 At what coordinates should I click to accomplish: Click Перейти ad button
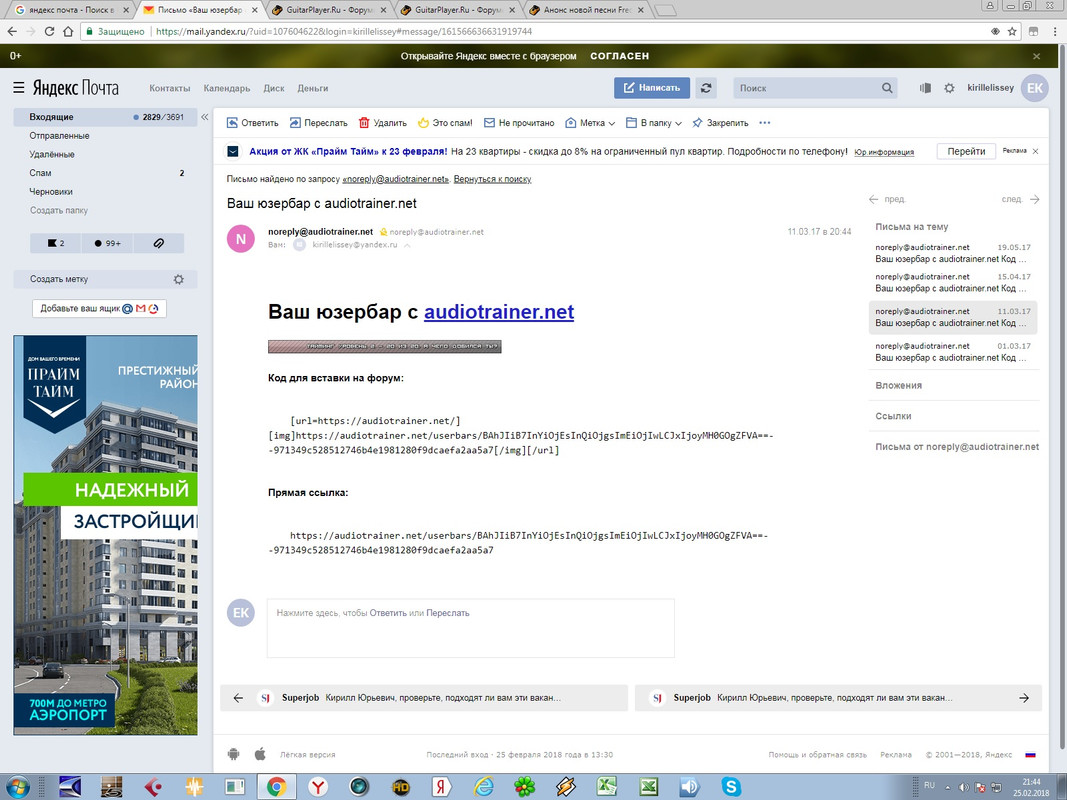pos(966,152)
